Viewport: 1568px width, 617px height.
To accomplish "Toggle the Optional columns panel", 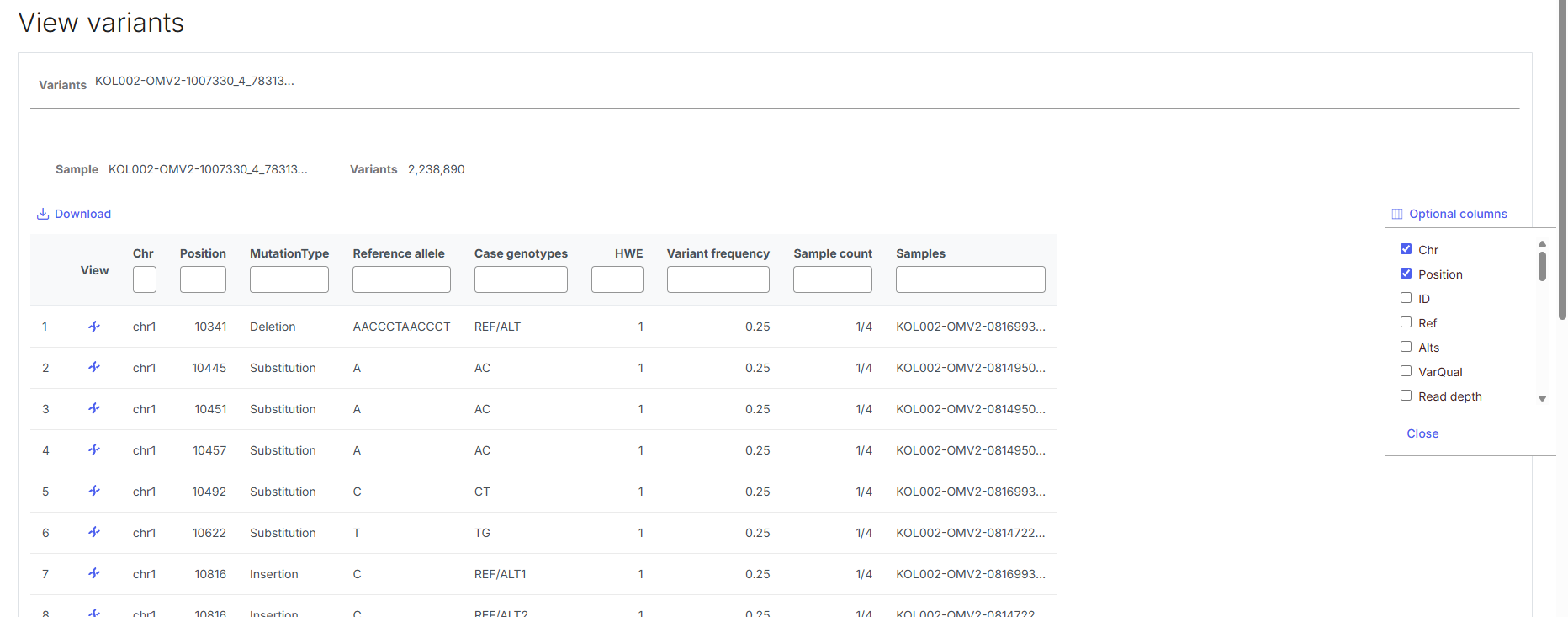I will [x=1449, y=215].
